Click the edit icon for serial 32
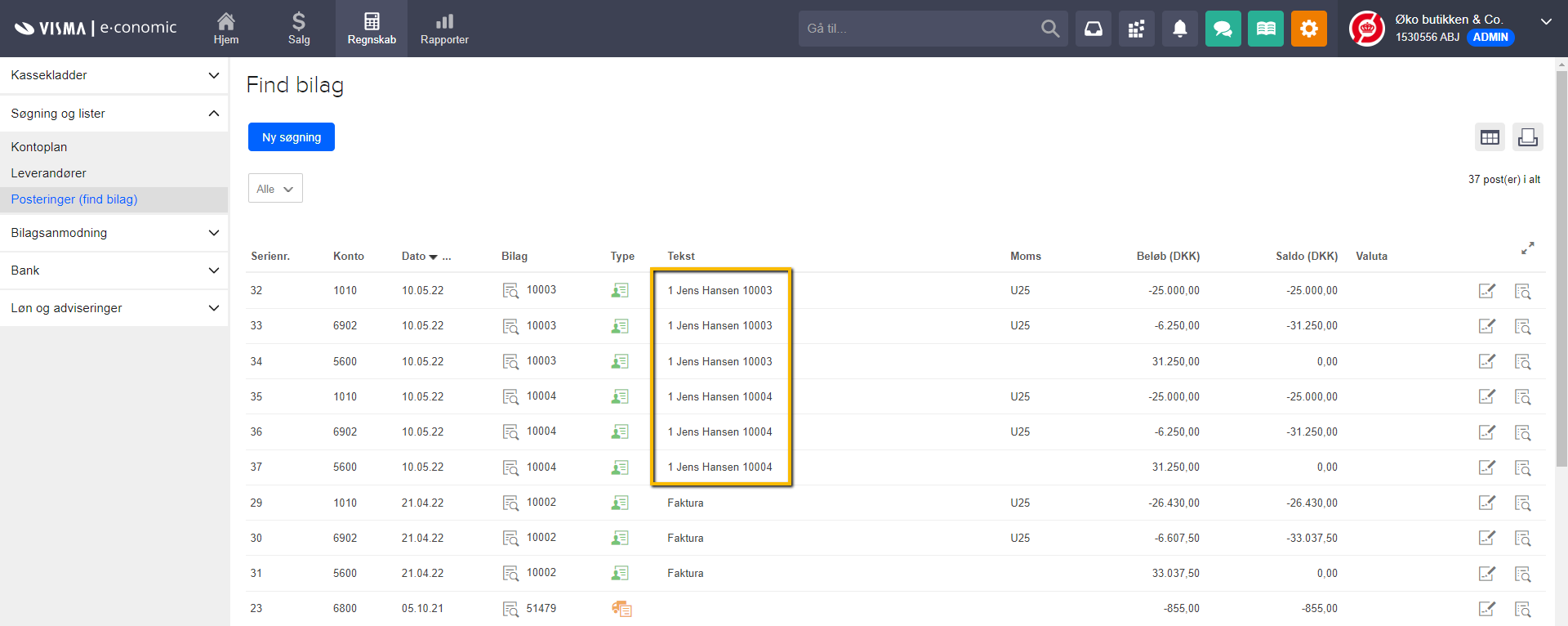 pyautogui.click(x=1486, y=291)
